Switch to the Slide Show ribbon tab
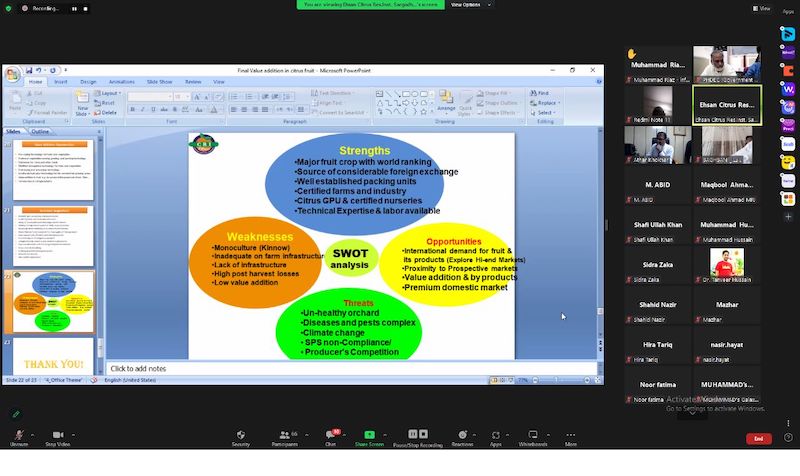Viewport: 800px width, 476px height. (x=159, y=81)
